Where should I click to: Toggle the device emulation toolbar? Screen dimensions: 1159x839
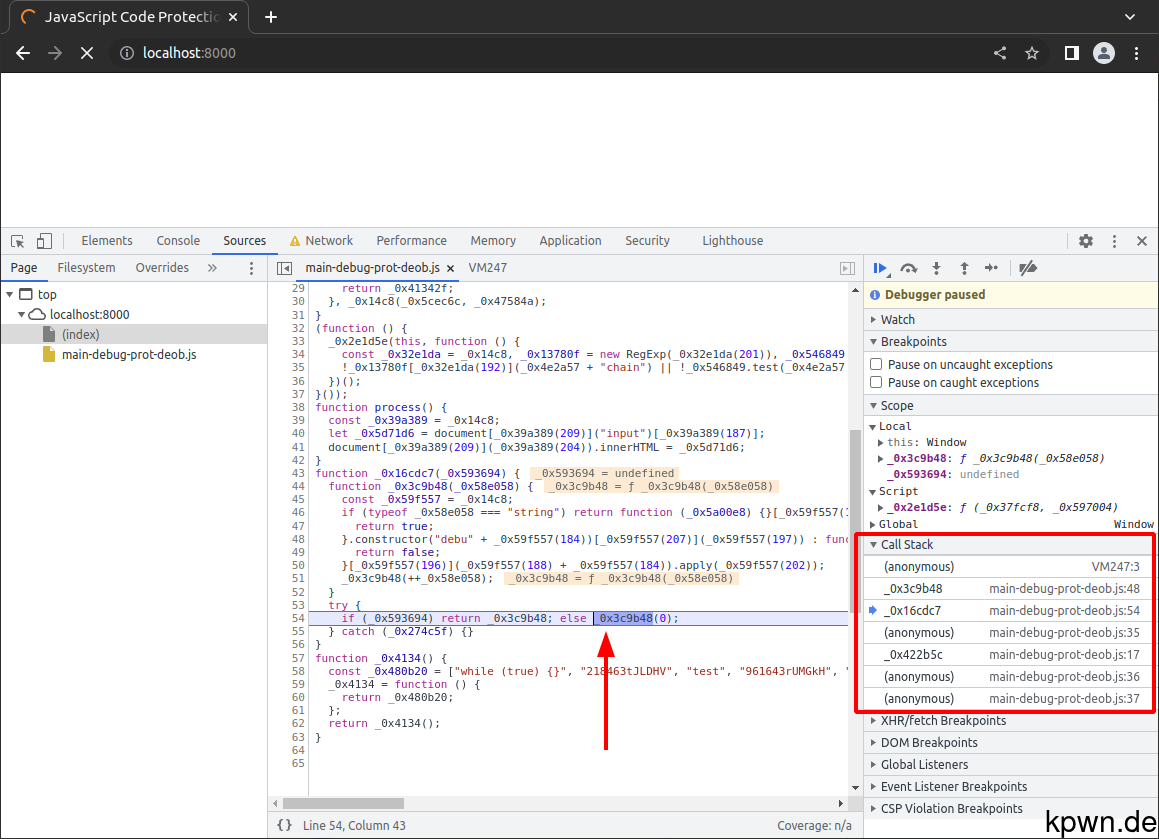42,241
